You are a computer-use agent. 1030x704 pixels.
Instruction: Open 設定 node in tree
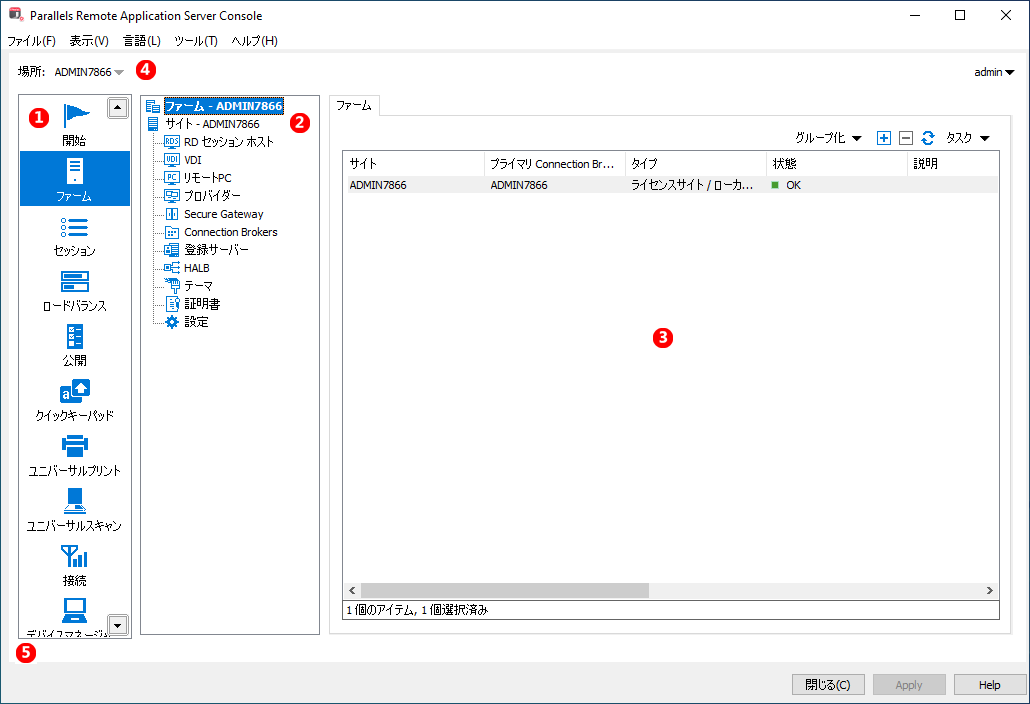[196, 322]
